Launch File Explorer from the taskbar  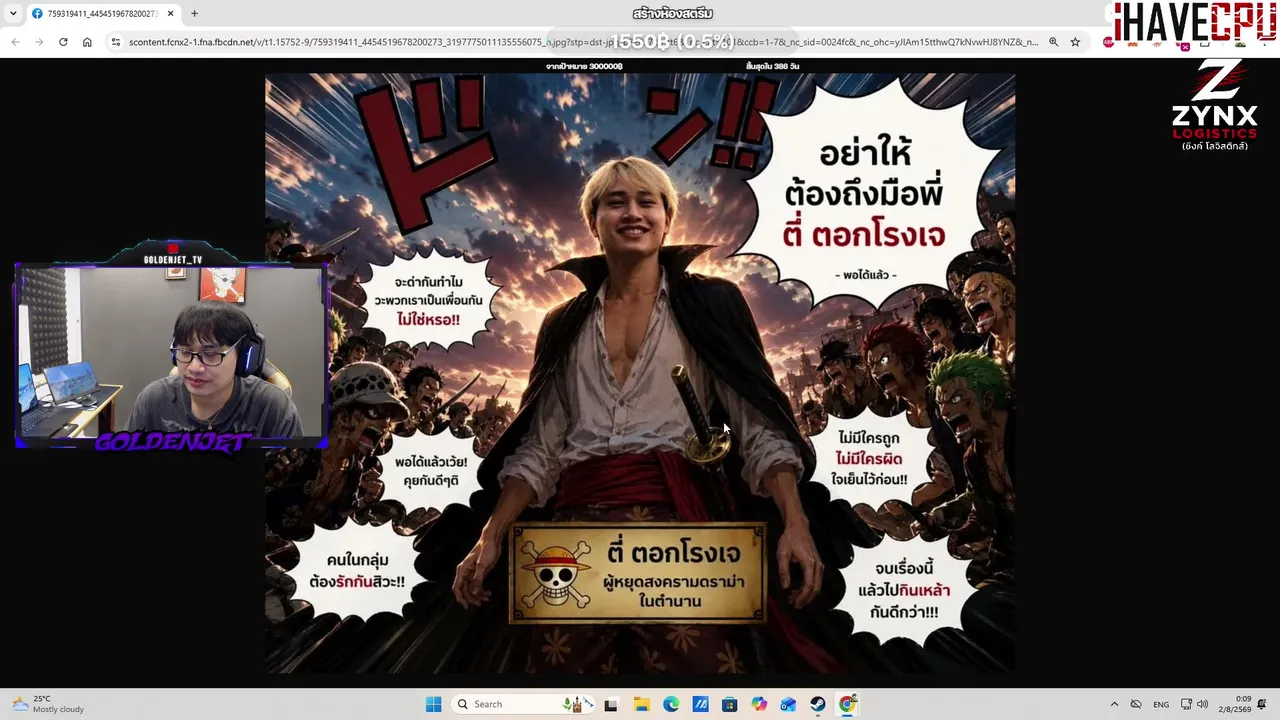coord(641,704)
